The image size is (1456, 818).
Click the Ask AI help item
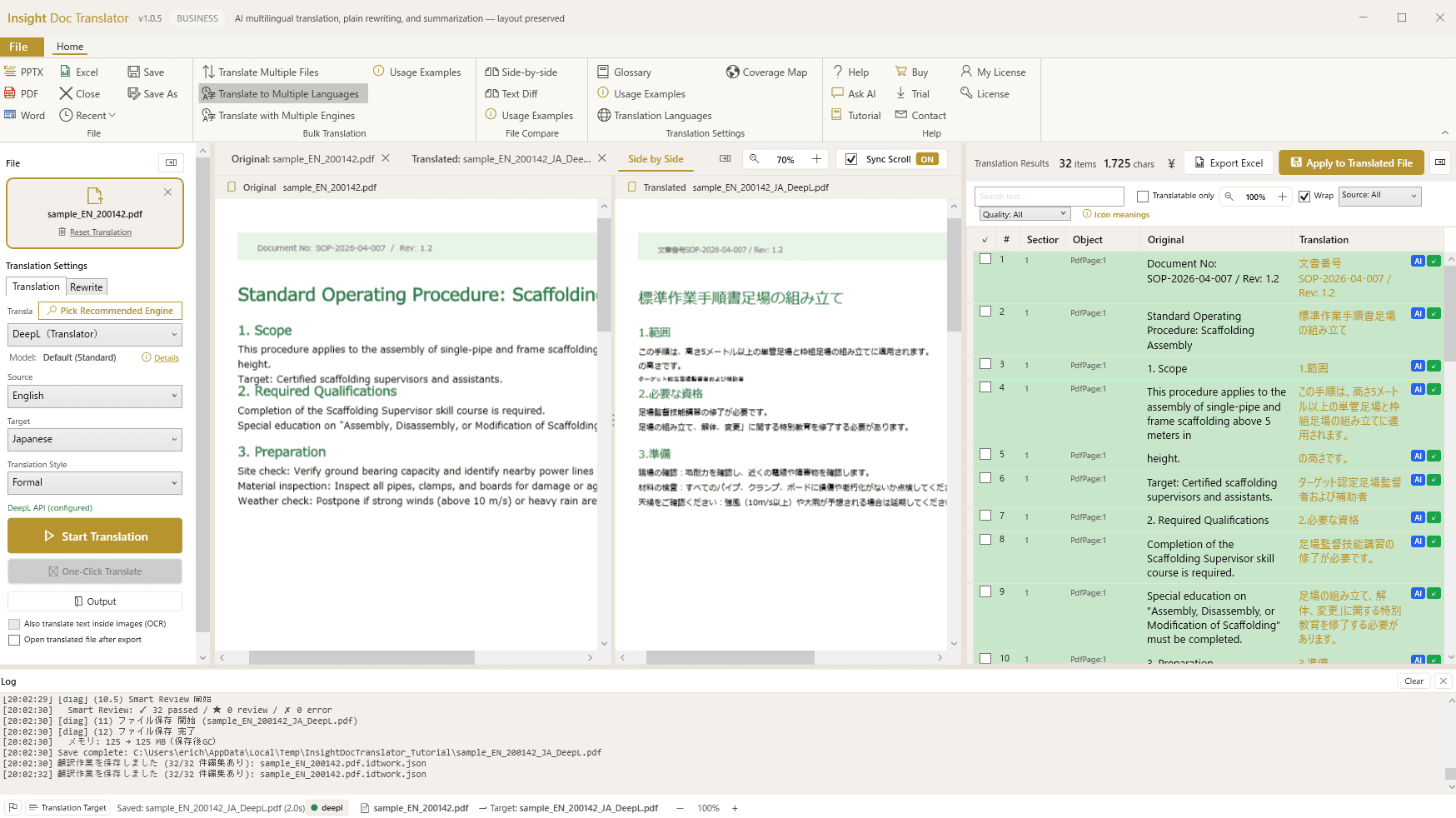point(854,93)
